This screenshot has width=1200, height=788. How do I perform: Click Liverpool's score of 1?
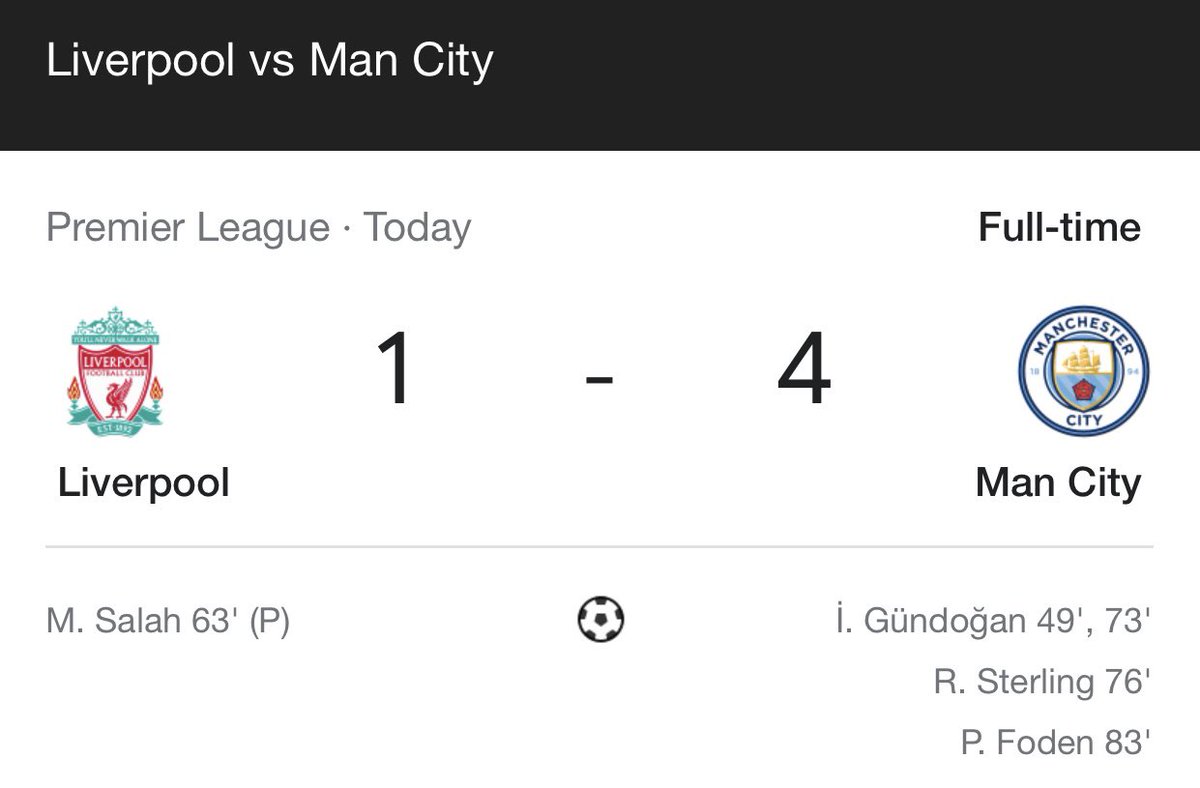click(x=395, y=369)
